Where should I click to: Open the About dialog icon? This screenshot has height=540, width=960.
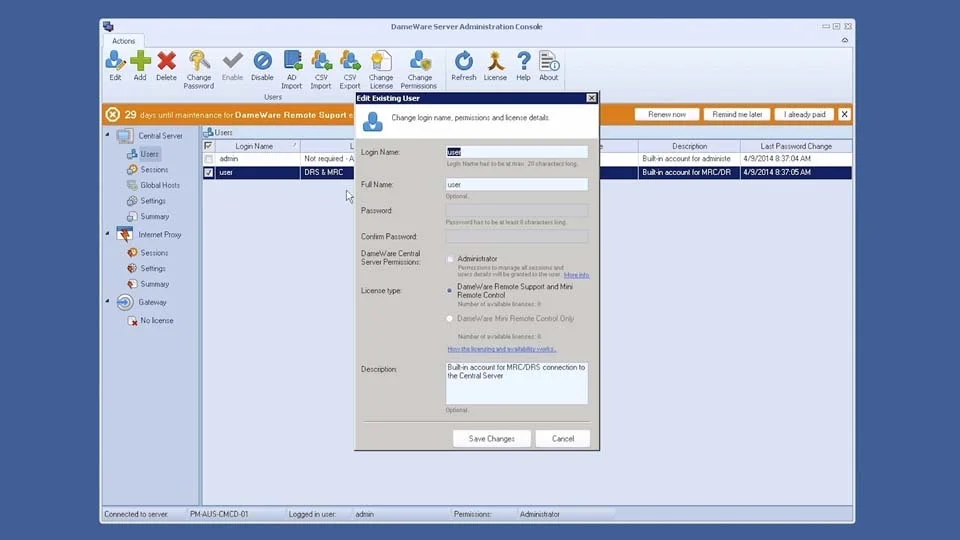(549, 62)
